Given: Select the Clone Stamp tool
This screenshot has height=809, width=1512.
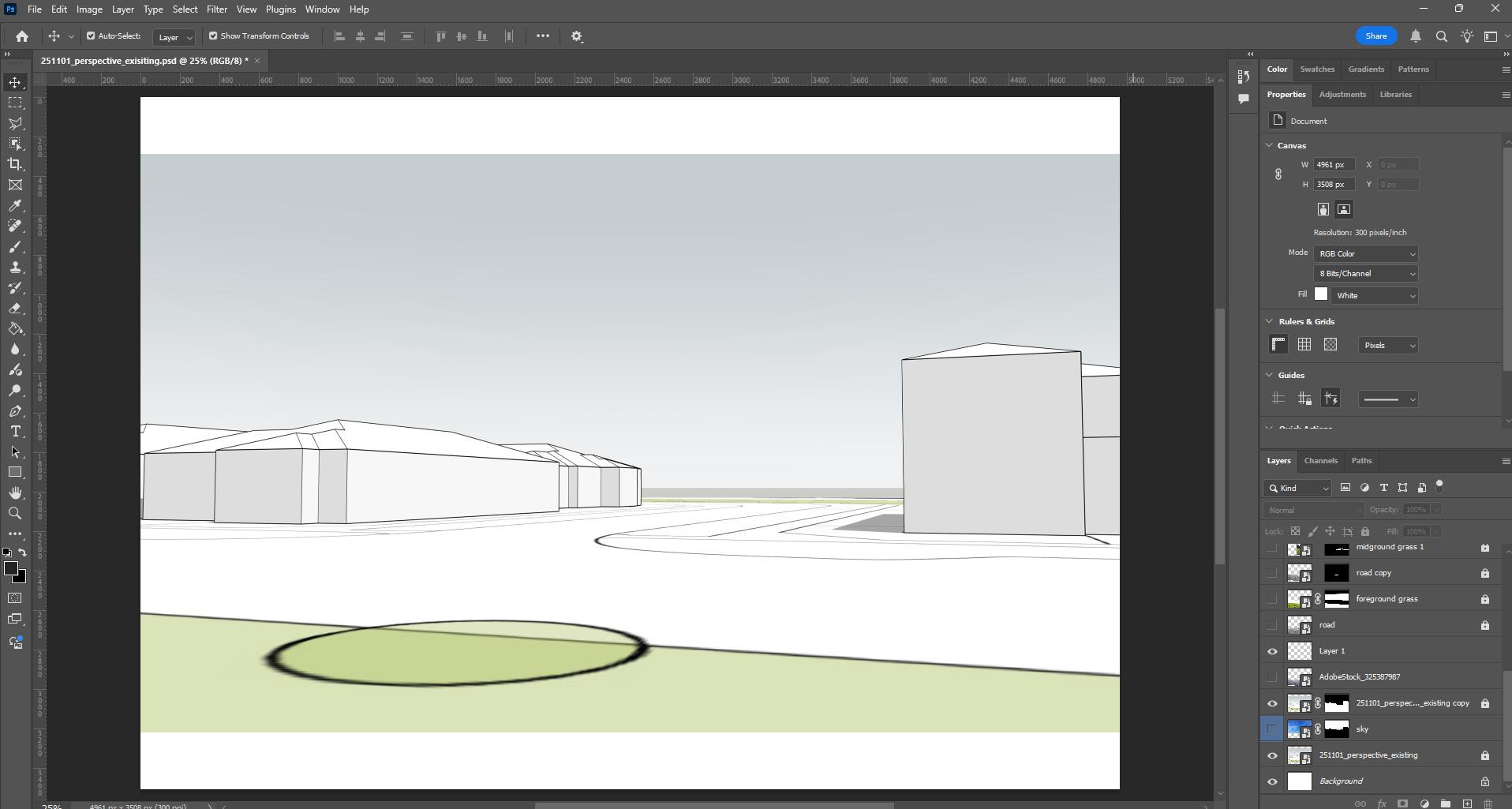Looking at the screenshot, I should [15, 268].
